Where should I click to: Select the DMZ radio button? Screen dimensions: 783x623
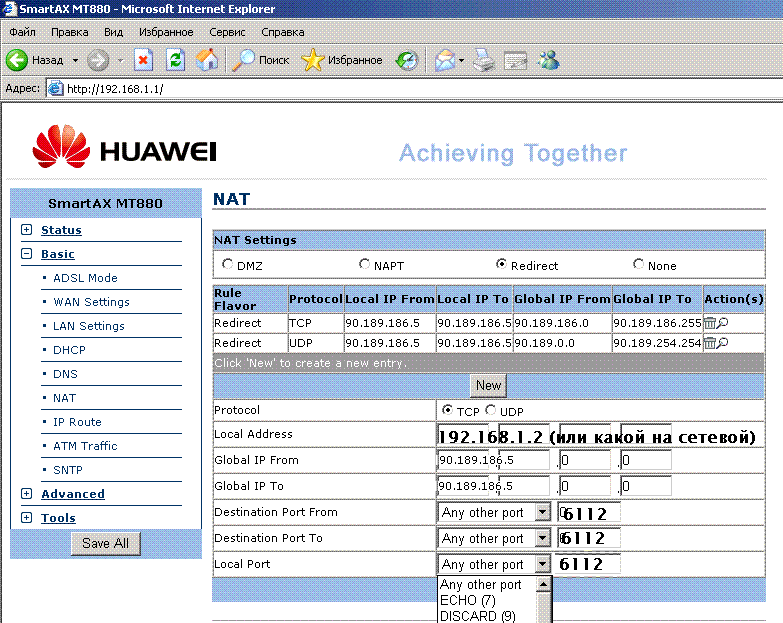point(228,264)
